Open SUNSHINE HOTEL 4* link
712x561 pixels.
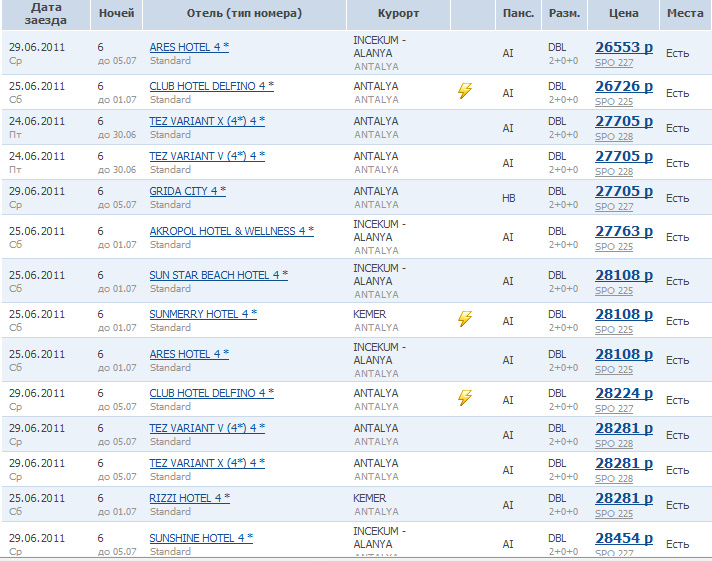201,538
